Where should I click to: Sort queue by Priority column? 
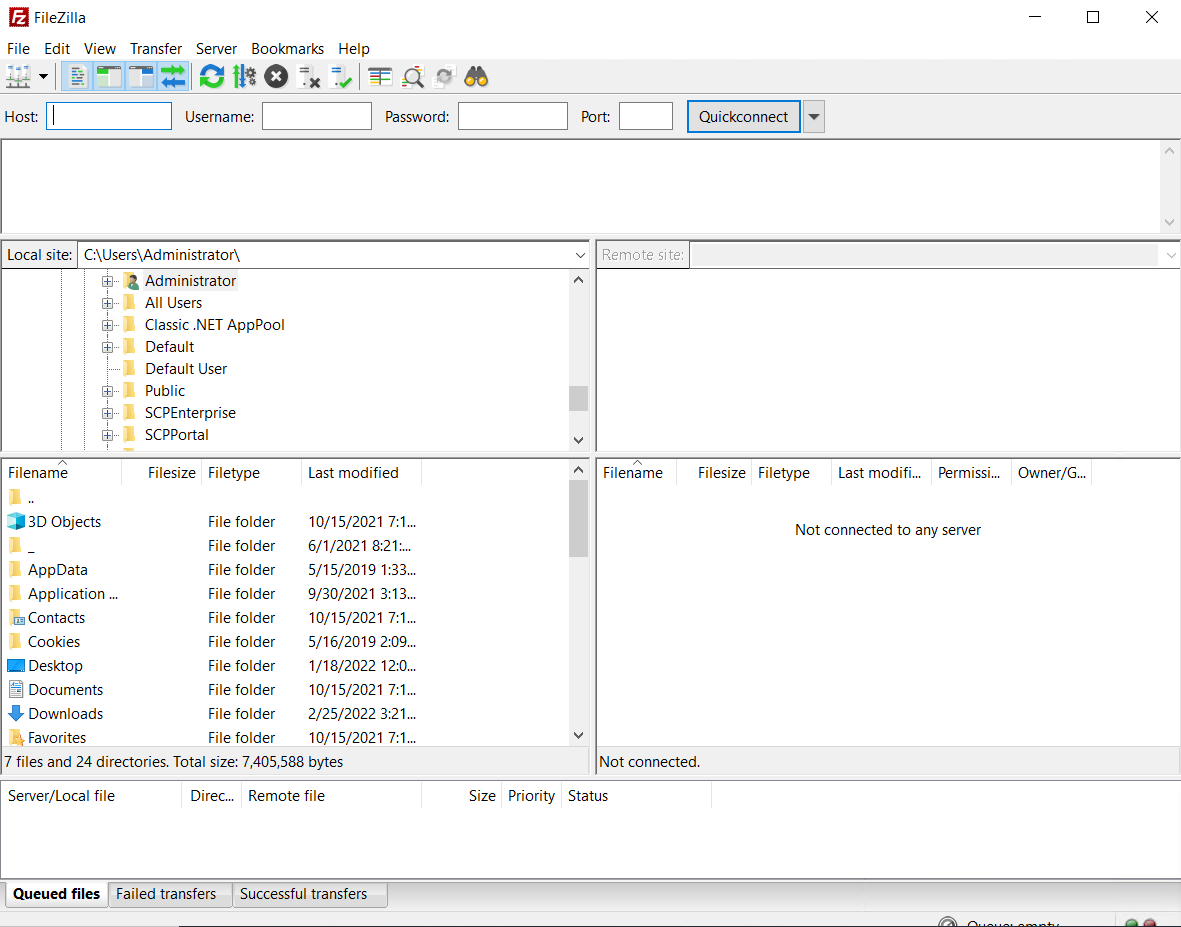tap(531, 796)
